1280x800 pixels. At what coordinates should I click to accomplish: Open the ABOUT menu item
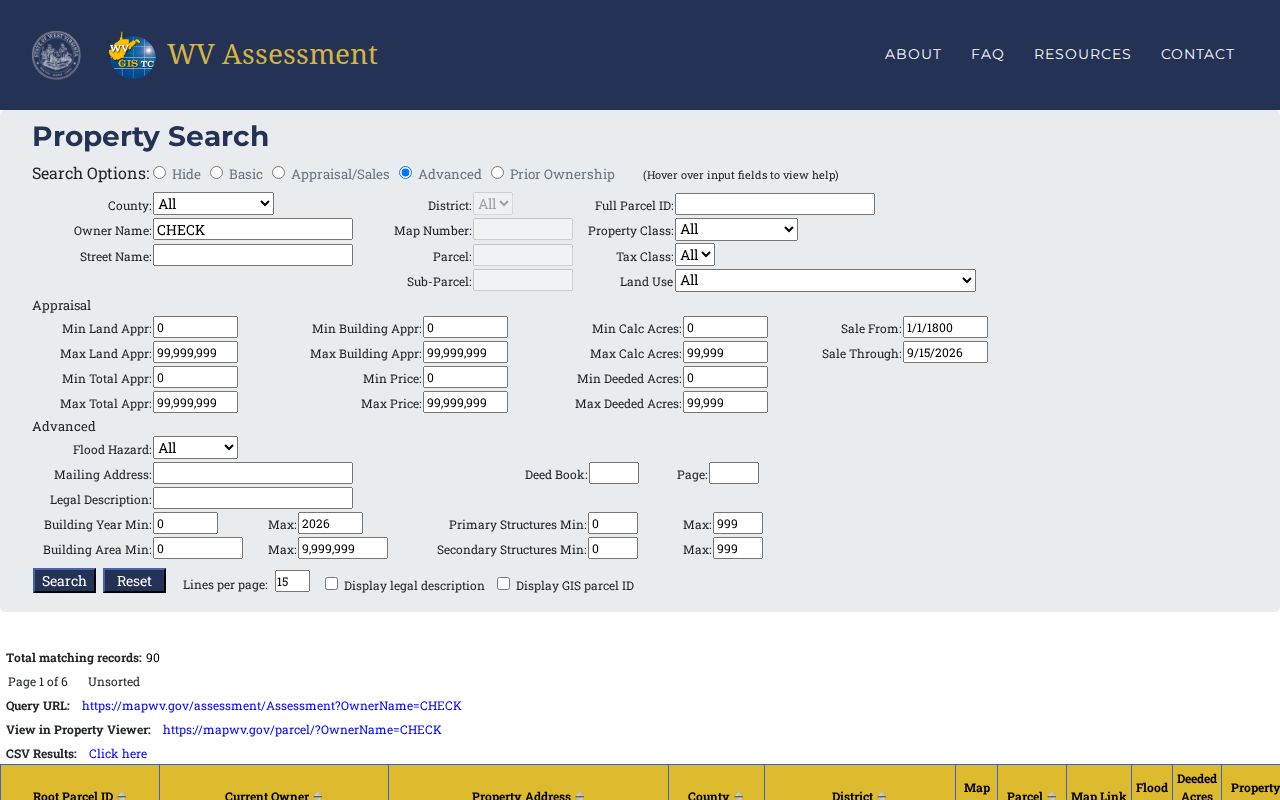click(913, 54)
